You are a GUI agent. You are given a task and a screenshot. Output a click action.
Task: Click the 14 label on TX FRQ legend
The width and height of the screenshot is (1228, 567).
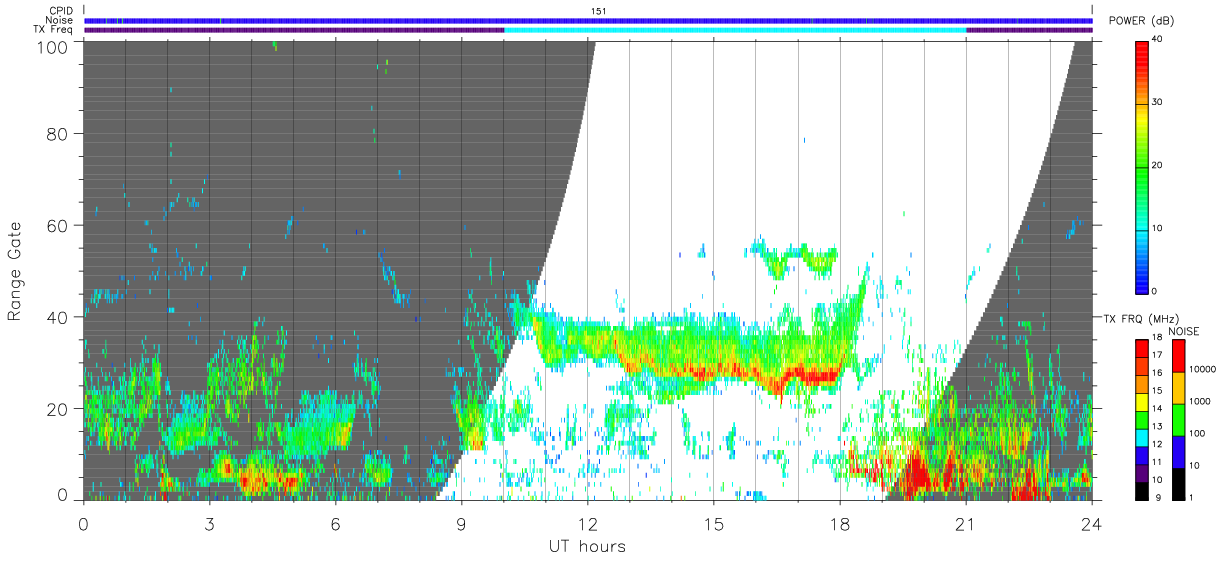[x=1157, y=408]
